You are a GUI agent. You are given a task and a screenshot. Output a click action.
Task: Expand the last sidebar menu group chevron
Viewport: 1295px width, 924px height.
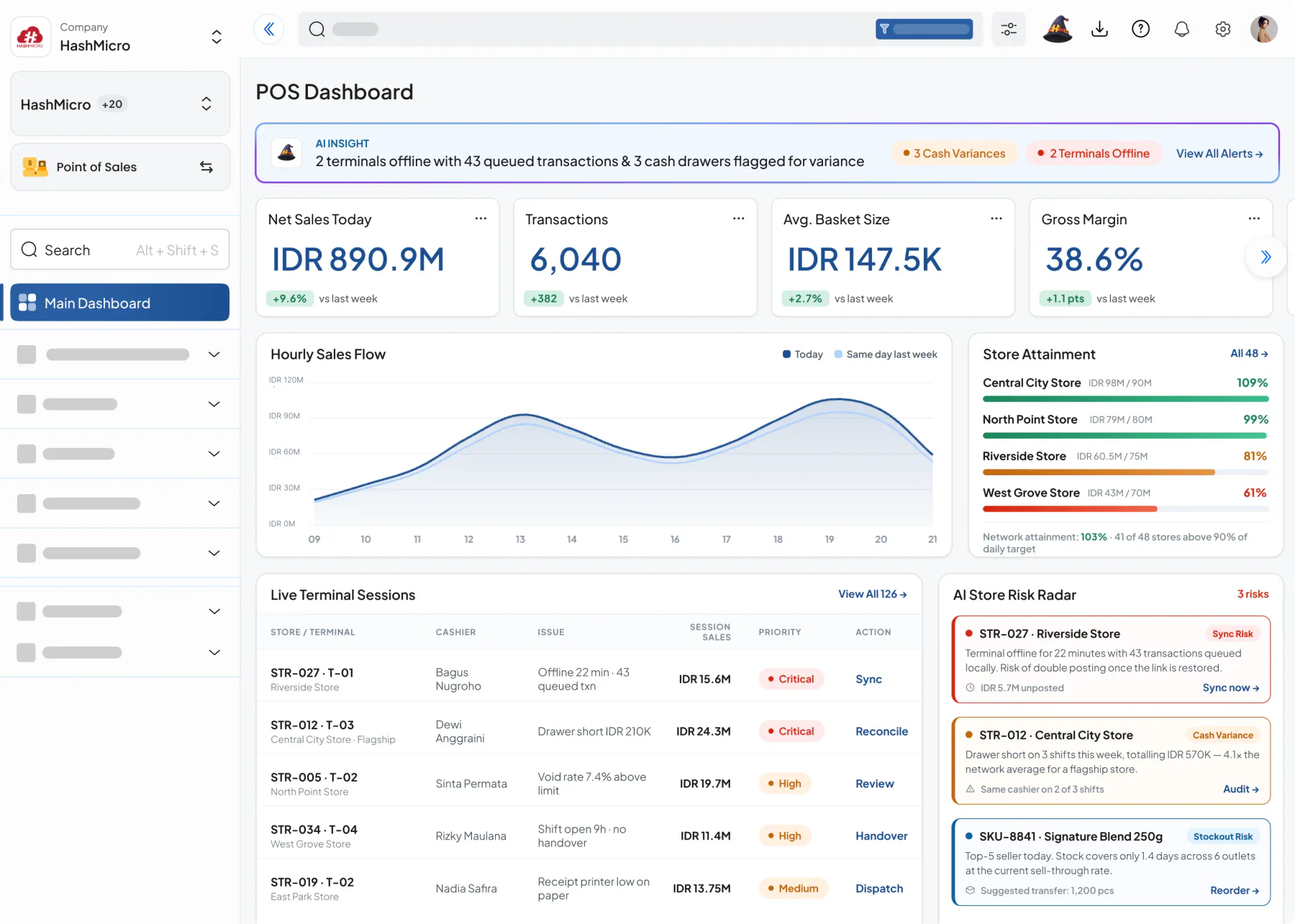[x=214, y=652]
